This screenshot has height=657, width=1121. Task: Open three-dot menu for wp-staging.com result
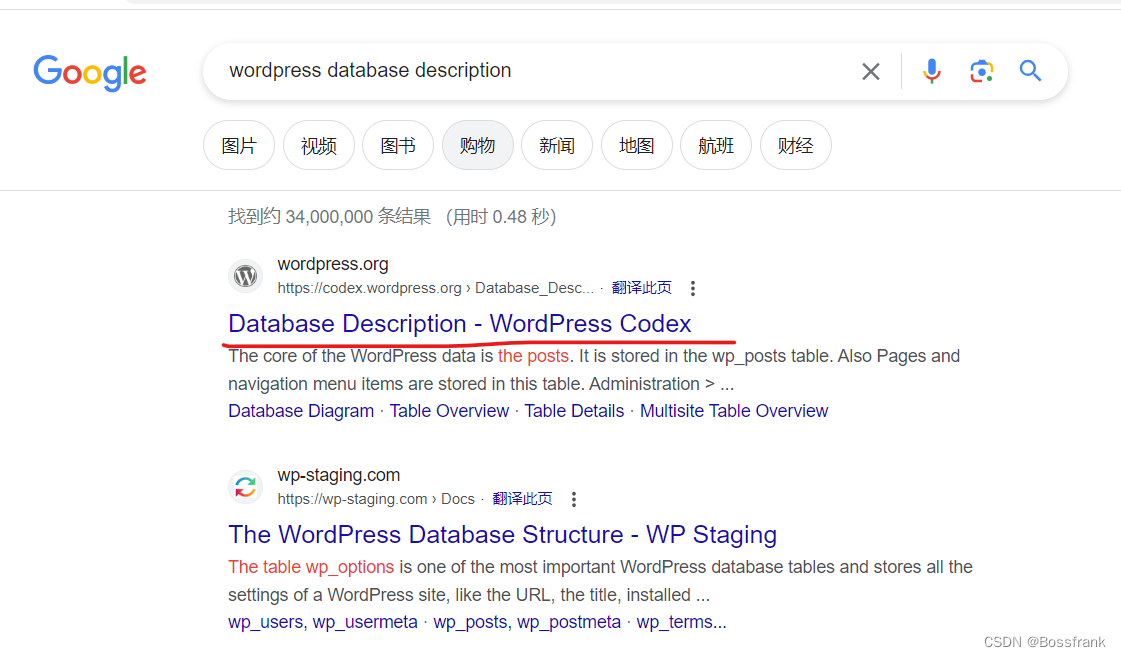point(573,499)
